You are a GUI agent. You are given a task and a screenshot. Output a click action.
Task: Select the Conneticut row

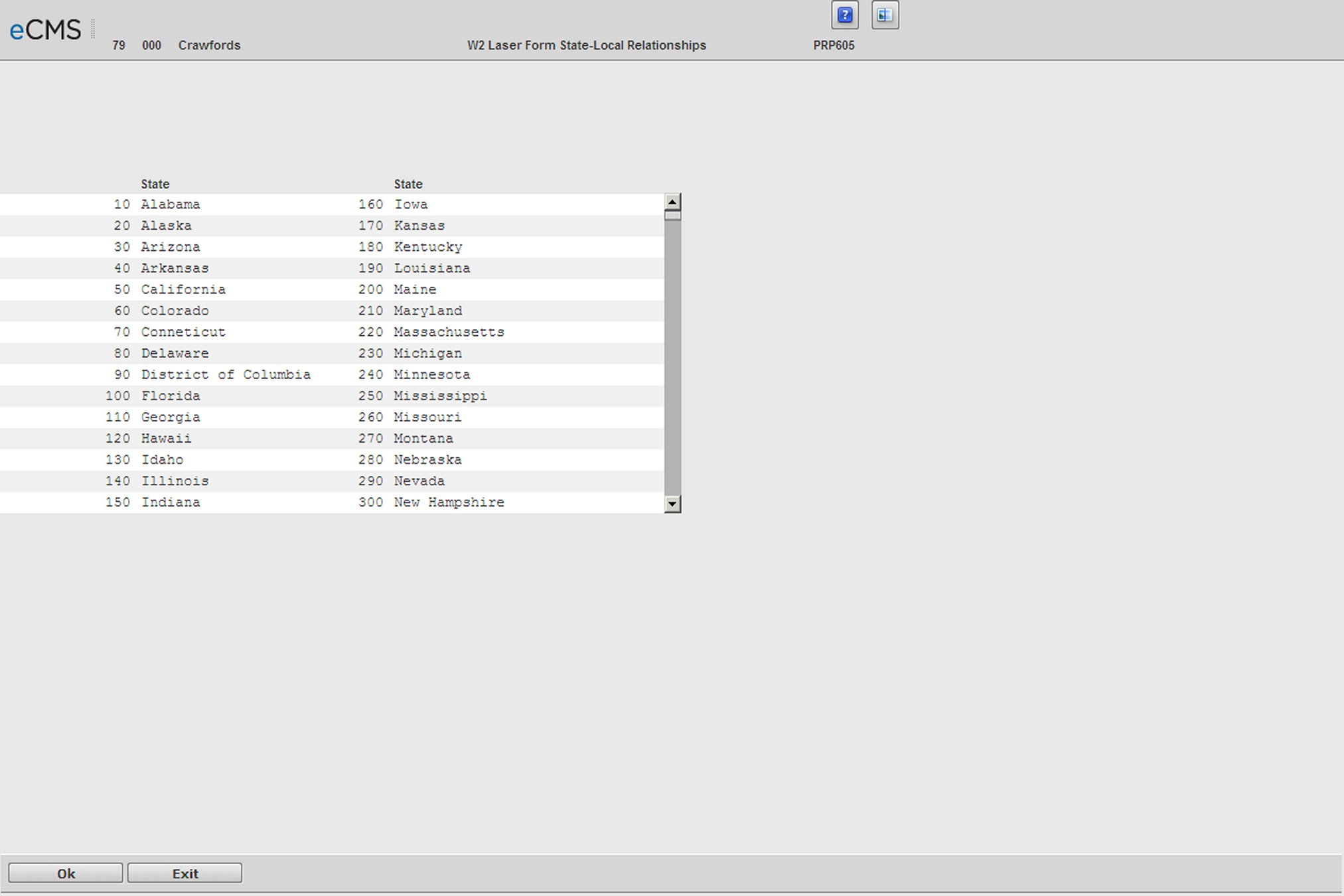point(183,332)
